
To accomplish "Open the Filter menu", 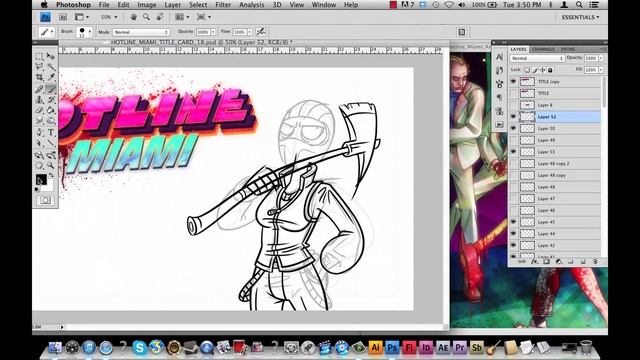I will pos(223,5).
